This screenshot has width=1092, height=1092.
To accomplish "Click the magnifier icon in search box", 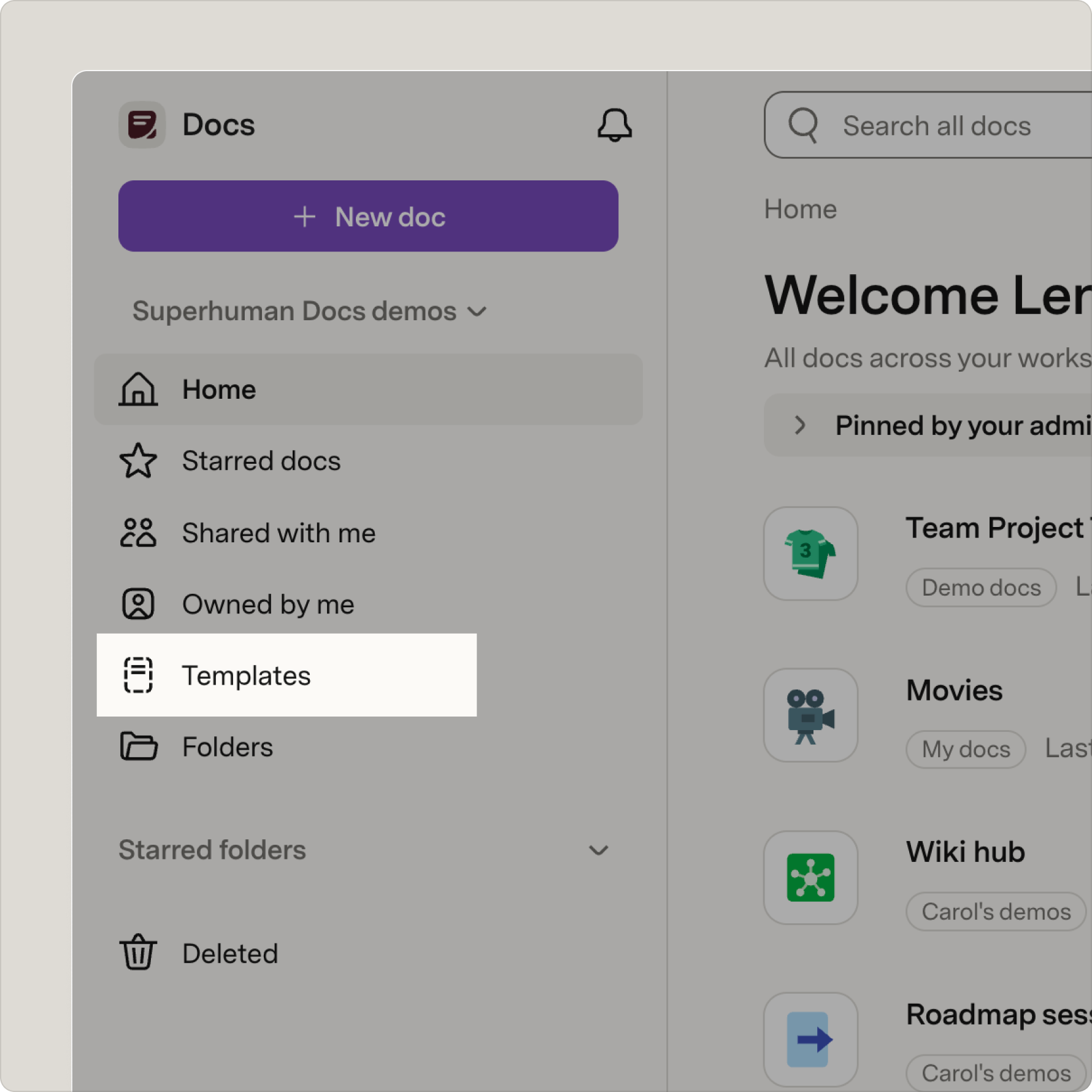I will coord(803,125).
